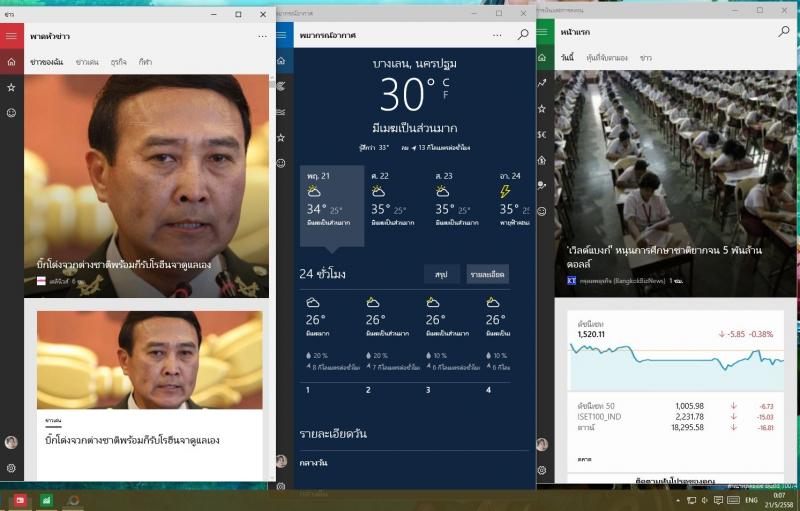
Task: Open the currency converter icon in Money sidebar
Action: pyautogui.click(x=542, y=134)
